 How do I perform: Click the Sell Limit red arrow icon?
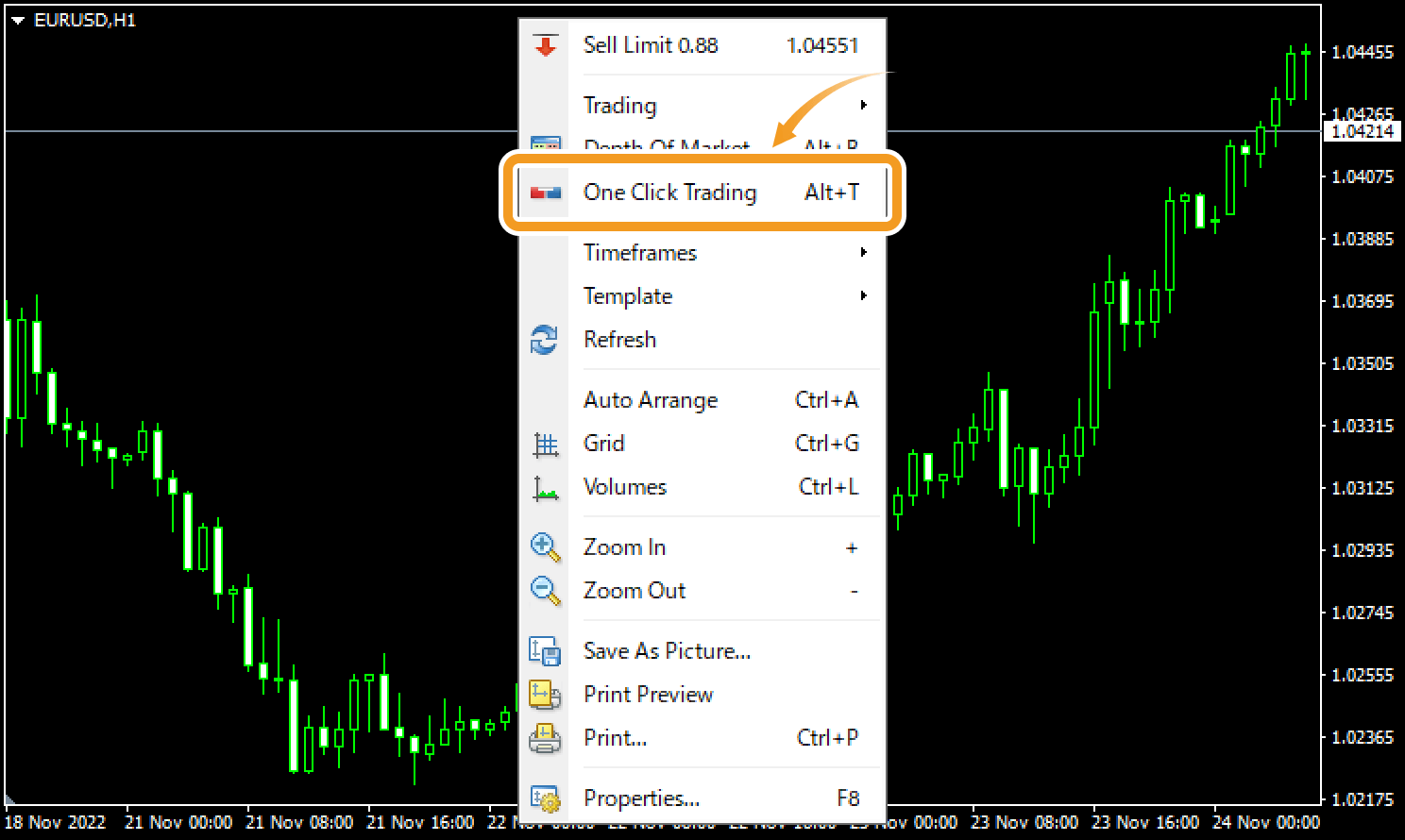tap(546, 44)
